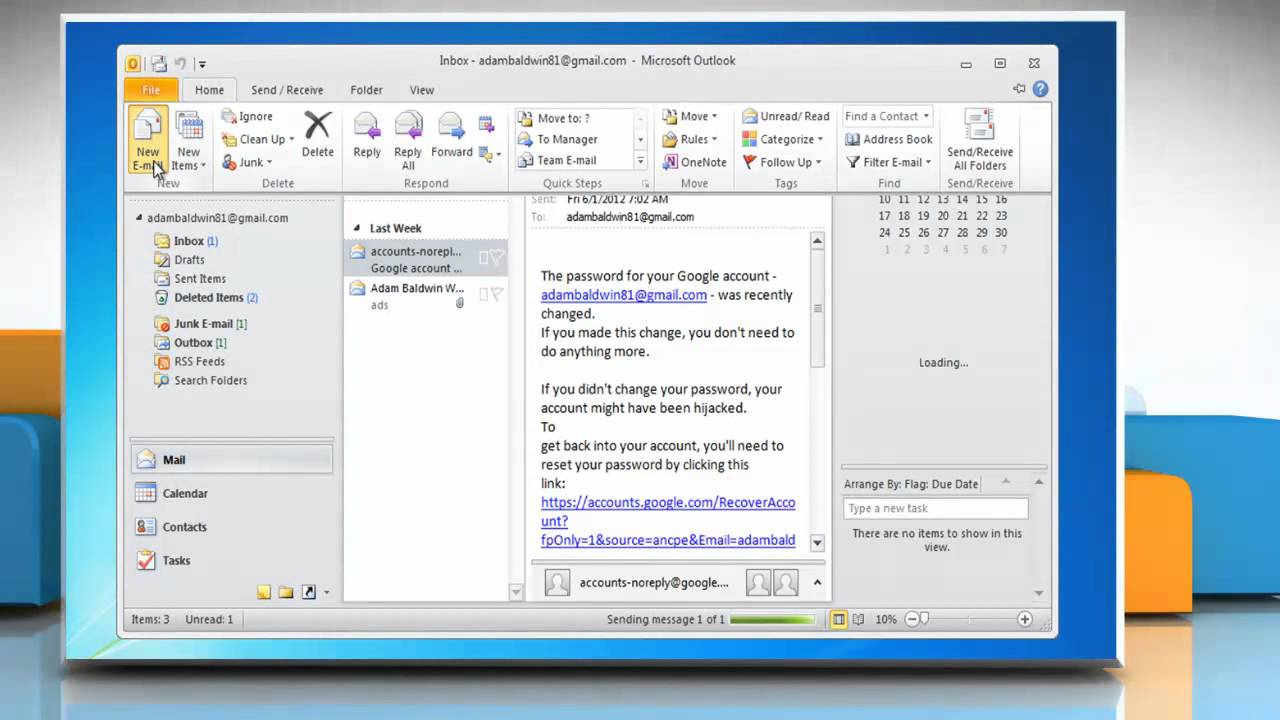The image size is (1280, 720).
Task: Click Send/Receive All Folders icon
Action: pyautogui.click(x=980, y=126)
